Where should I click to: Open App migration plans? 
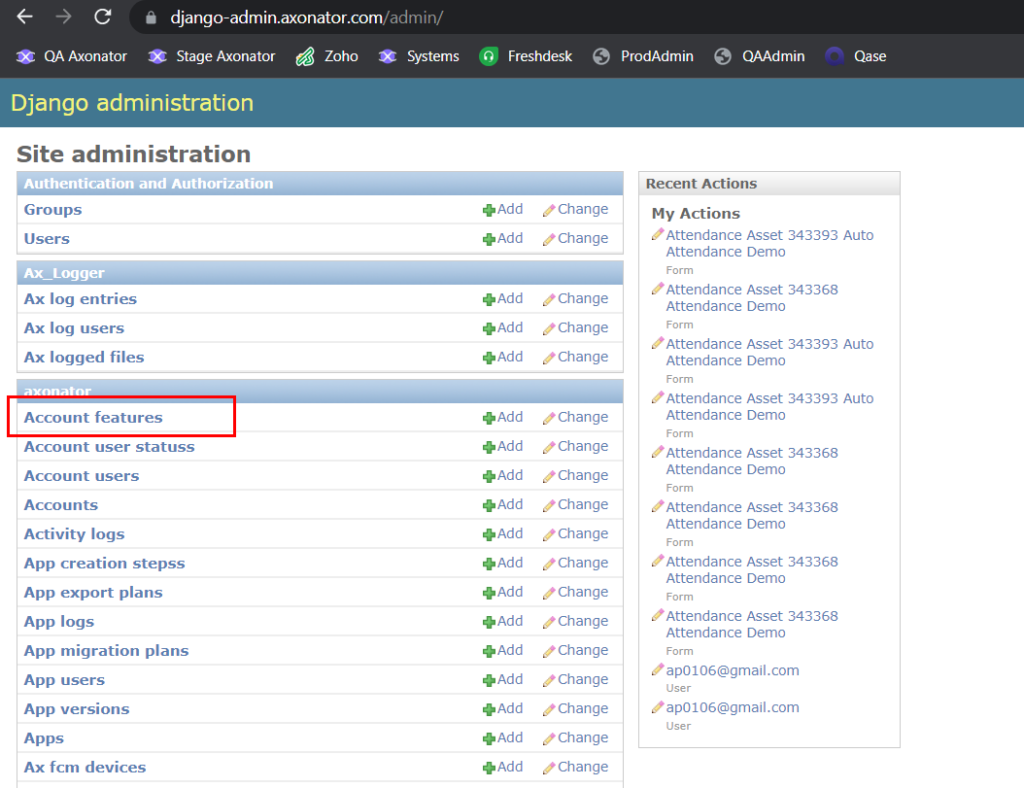point(106,651)
